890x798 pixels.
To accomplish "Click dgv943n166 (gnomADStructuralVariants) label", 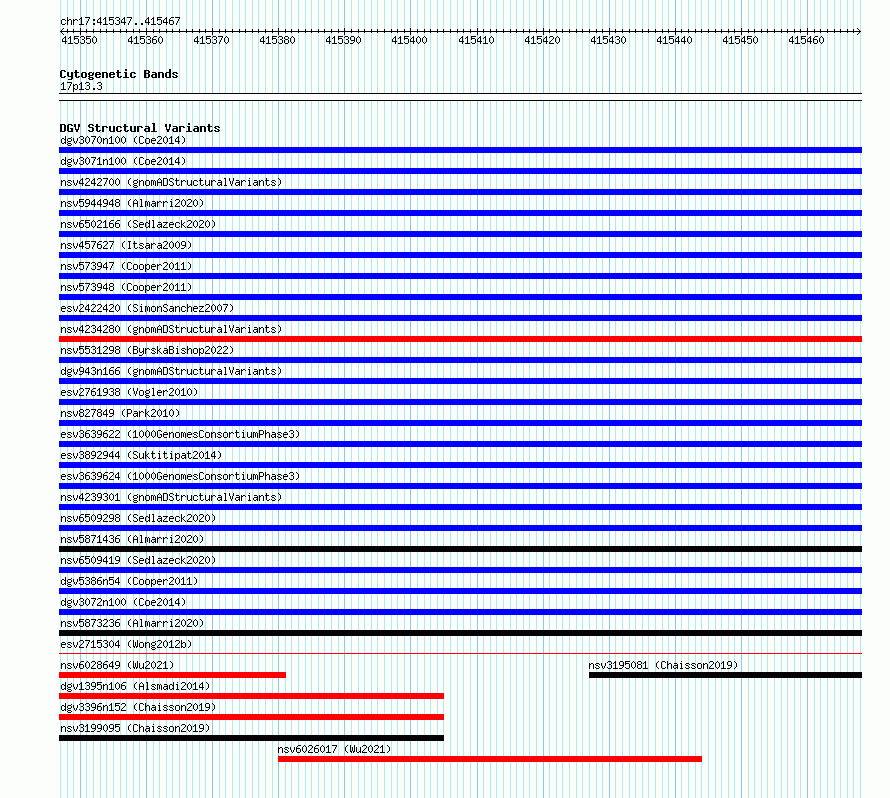I will 171,371.
